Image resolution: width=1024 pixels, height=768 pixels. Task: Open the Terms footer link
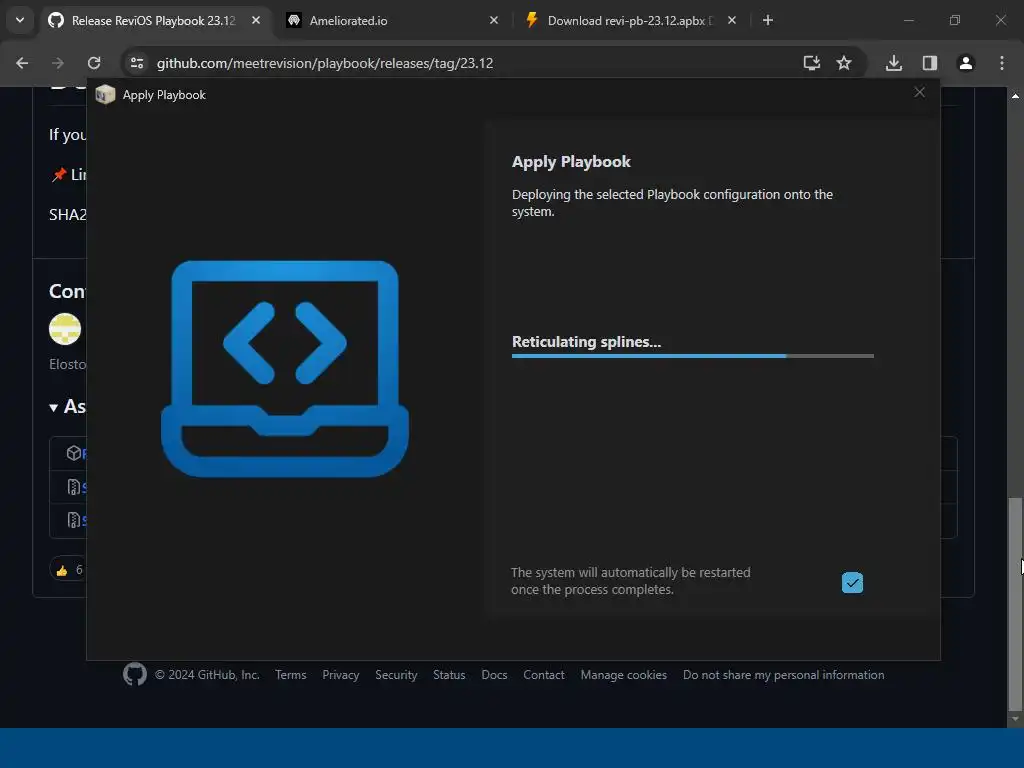pyautogui.click(x=291, y=675)
